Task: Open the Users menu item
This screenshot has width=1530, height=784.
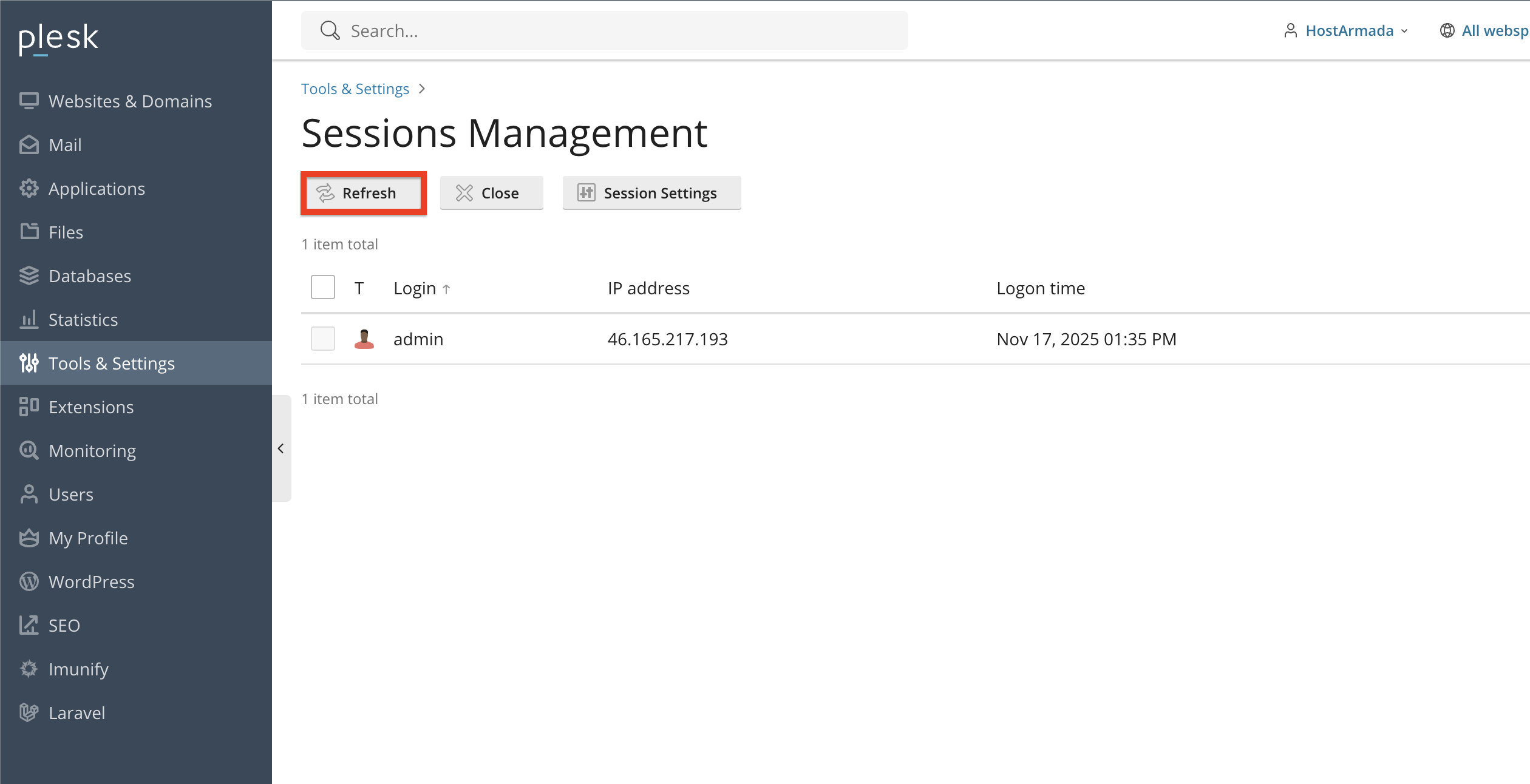Action: click(71, 494)
